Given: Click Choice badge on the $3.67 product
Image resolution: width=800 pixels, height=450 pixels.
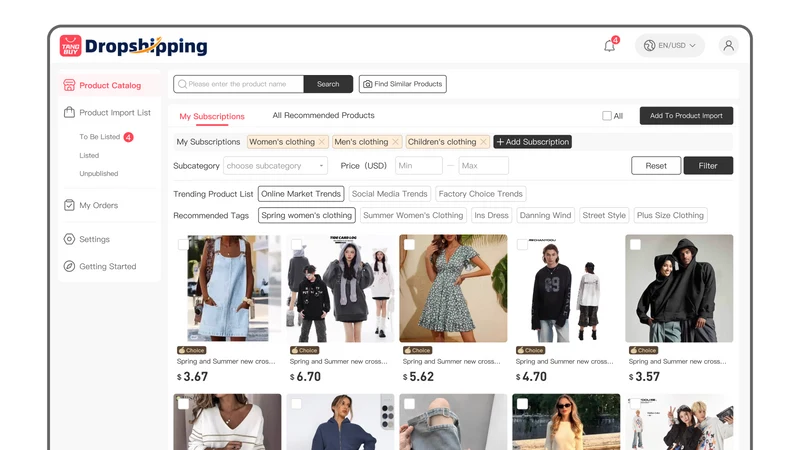Looking at the screenshot, I should [x=191, y=350].
